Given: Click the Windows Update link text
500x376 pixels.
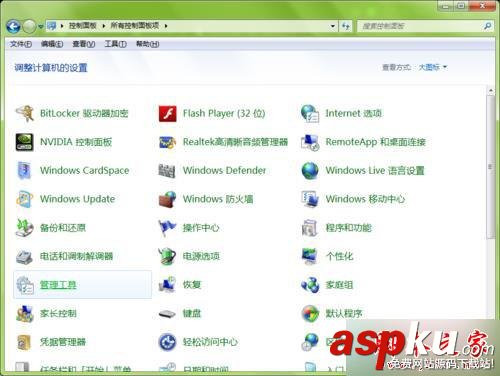Looking at the screenshot, I should click(77, 199).
